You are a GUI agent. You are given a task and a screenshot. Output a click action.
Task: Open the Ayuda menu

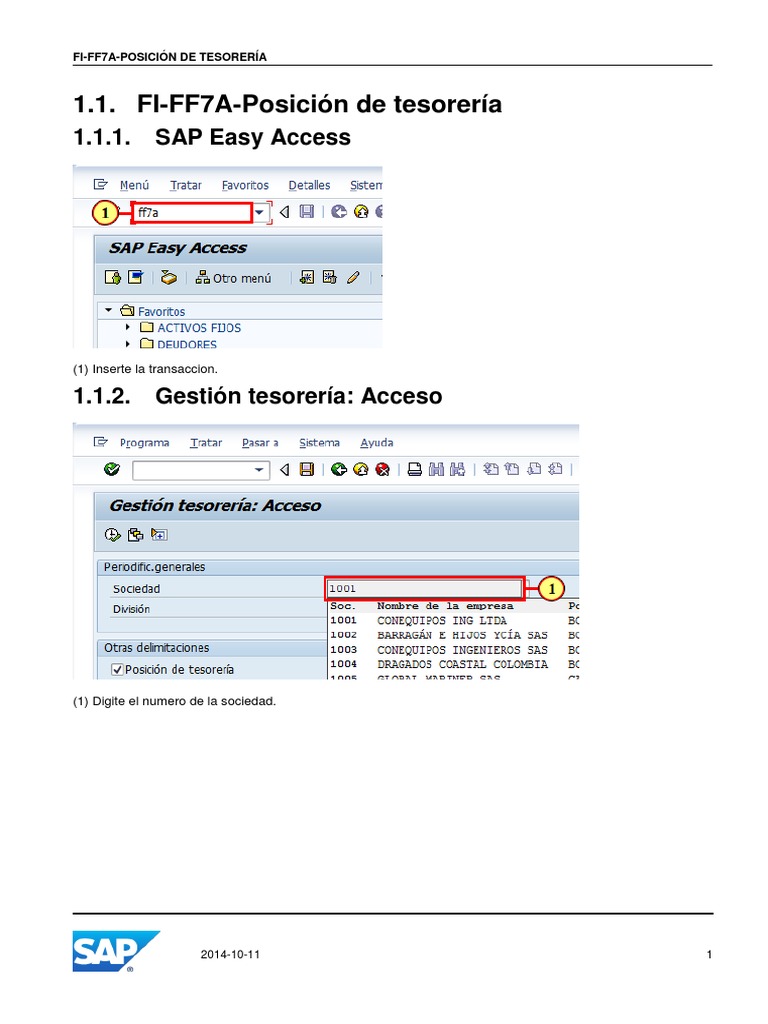pyautogui.click(x=377, y=443)
